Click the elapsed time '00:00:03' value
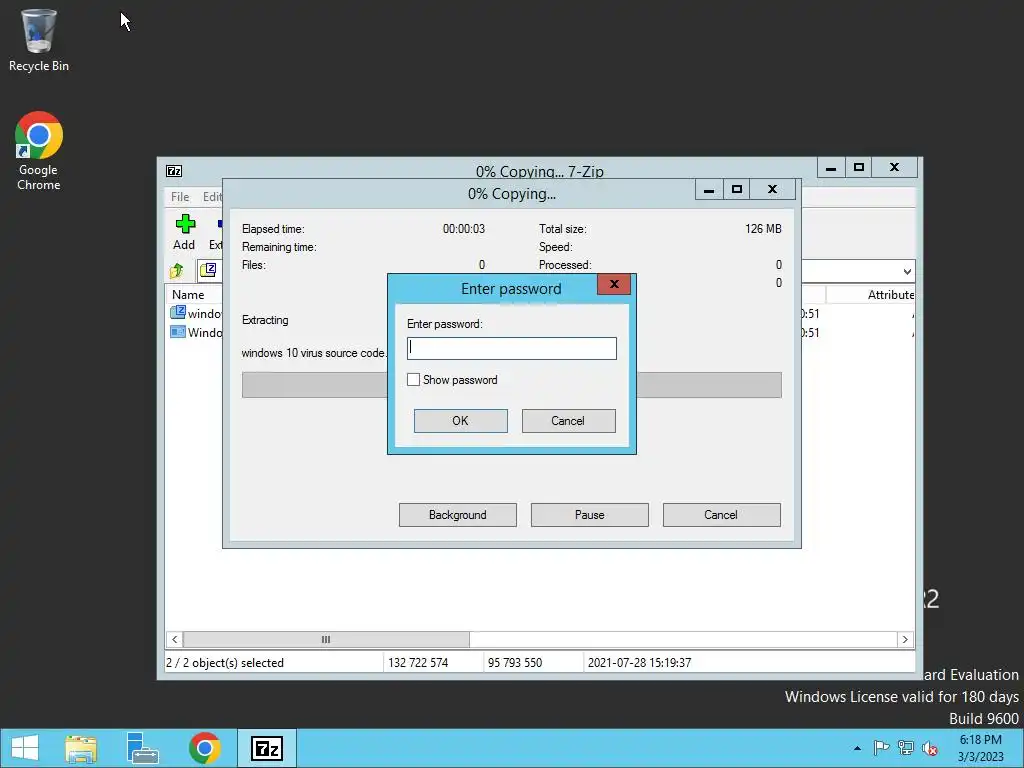Screen dimensions: 1024x768 coord(464,229)
